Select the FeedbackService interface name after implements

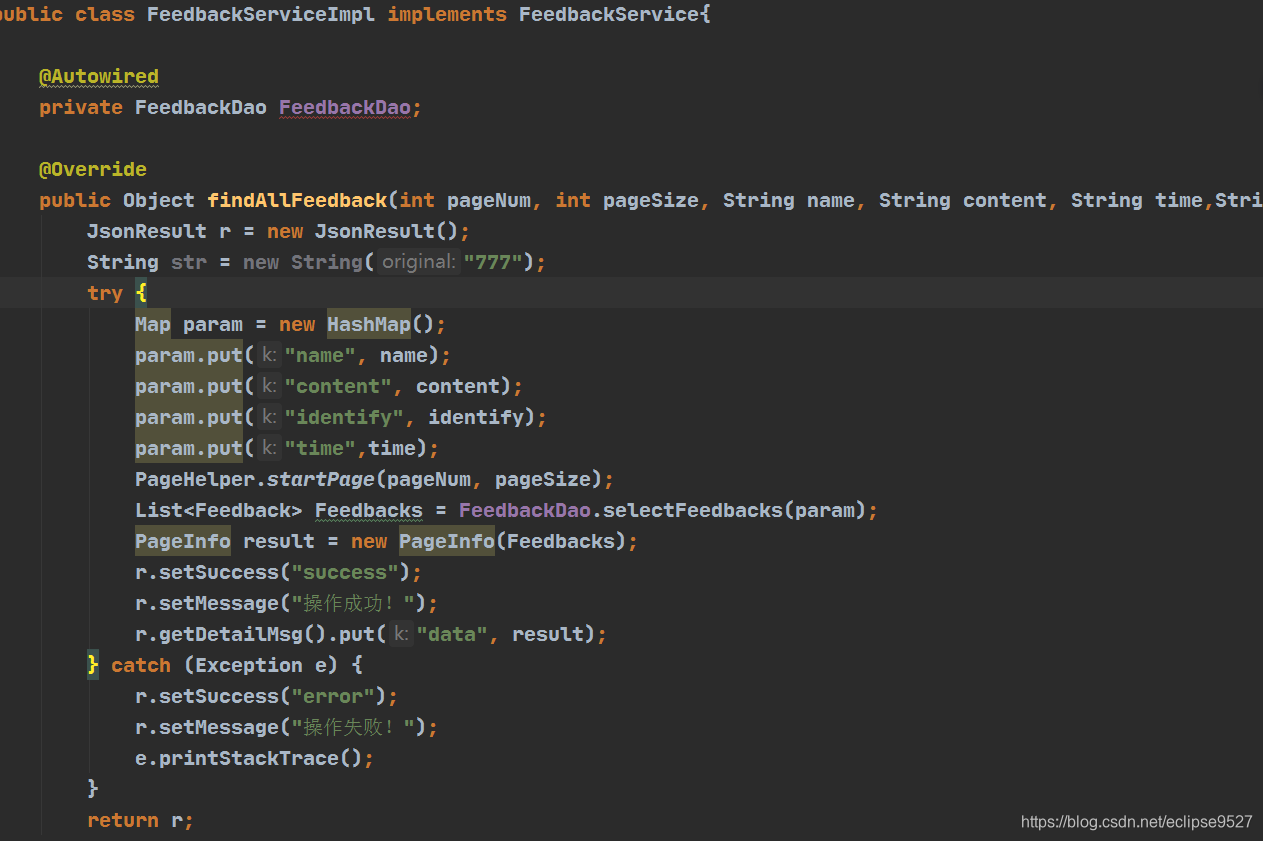[x=609, y=14]
